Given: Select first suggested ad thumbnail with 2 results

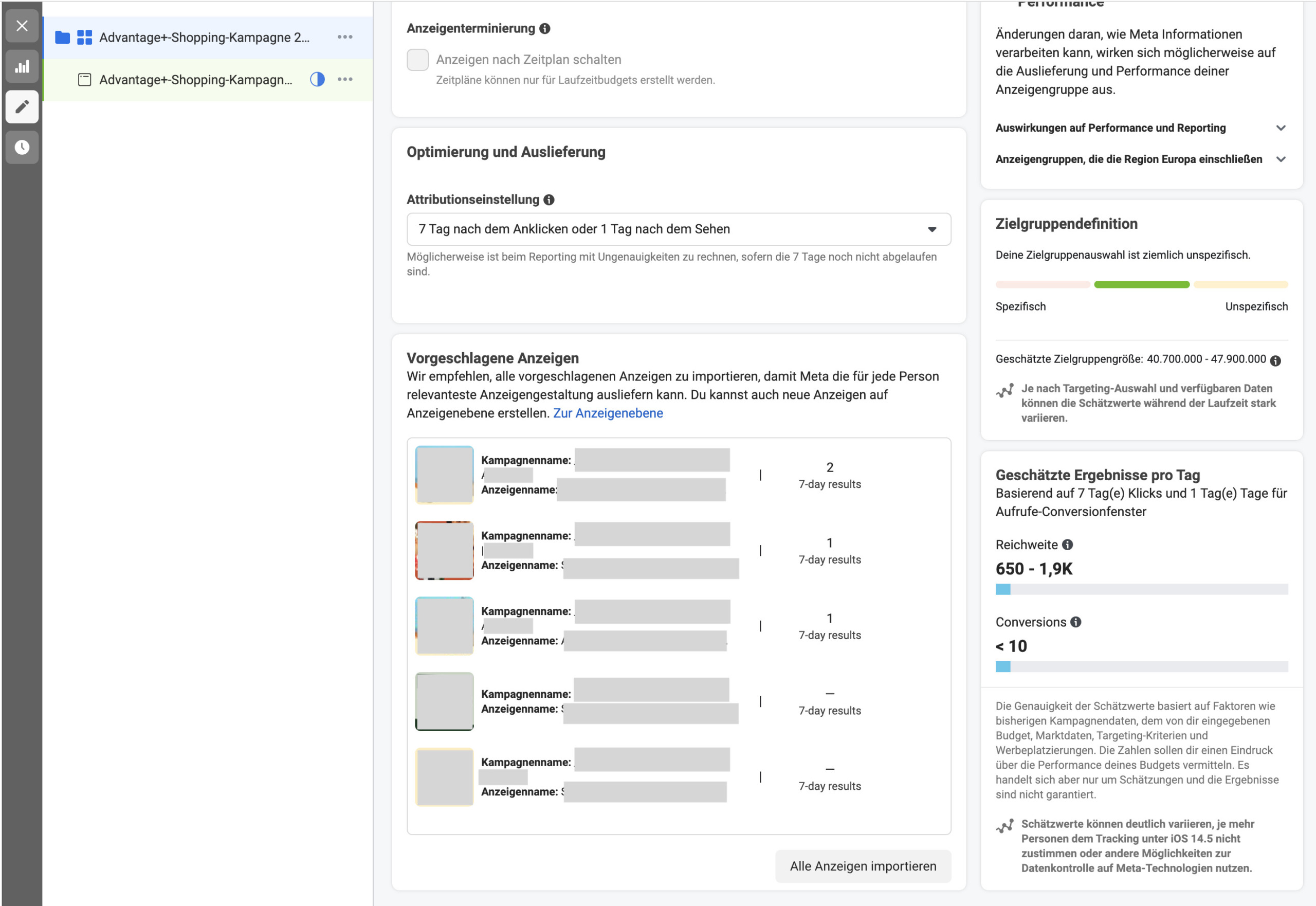Looking at the screenshot, I should (x=444, y=475).
